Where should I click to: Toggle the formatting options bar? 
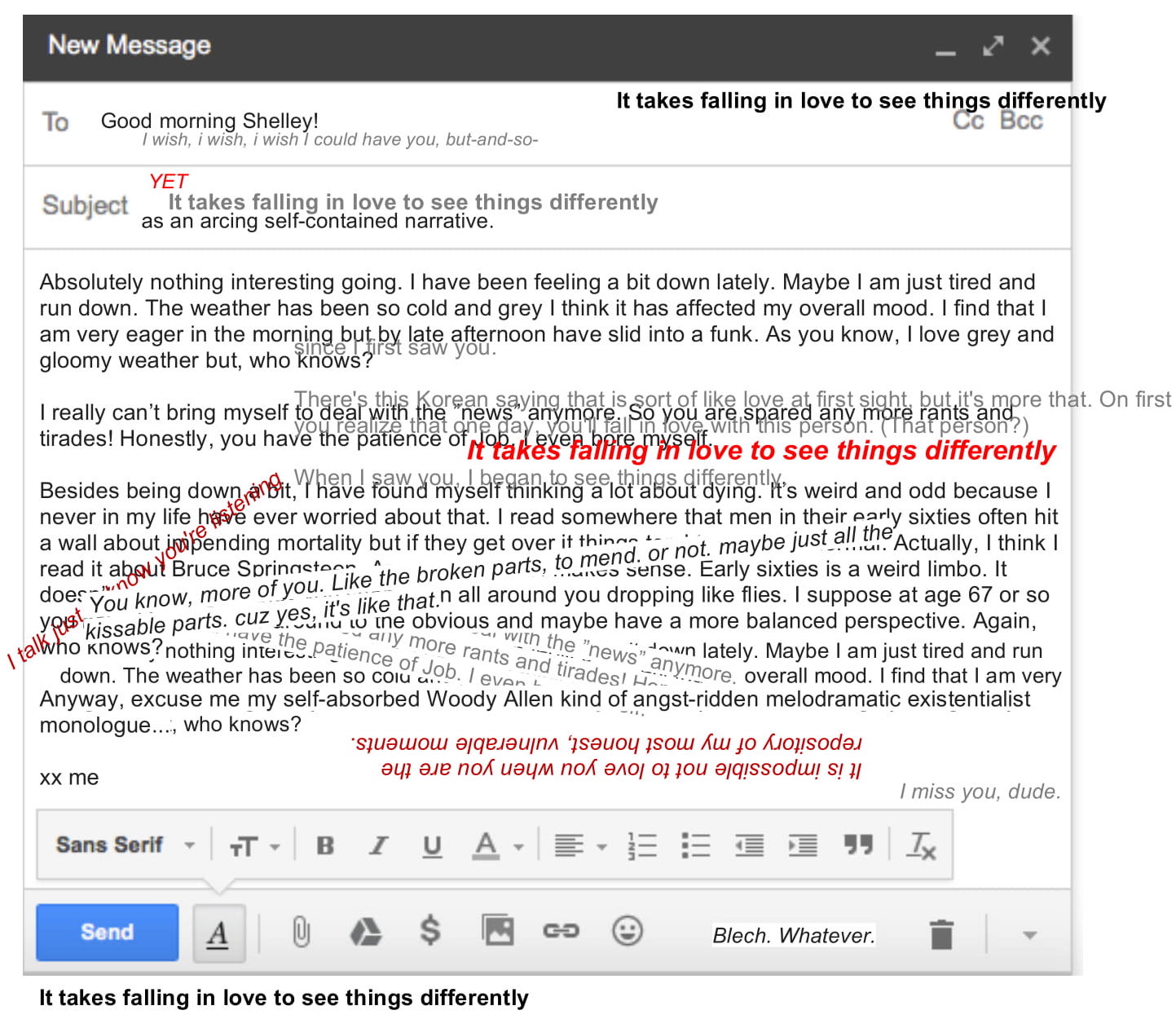[218, 933]
